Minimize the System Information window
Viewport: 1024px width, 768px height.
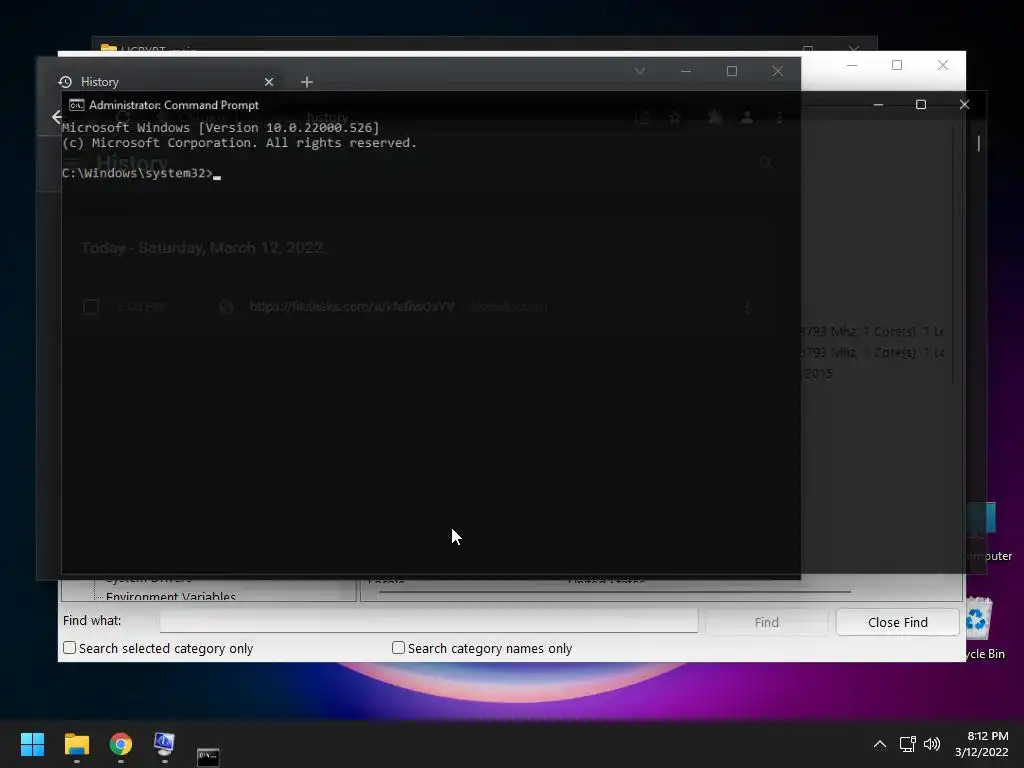point(852,65)
